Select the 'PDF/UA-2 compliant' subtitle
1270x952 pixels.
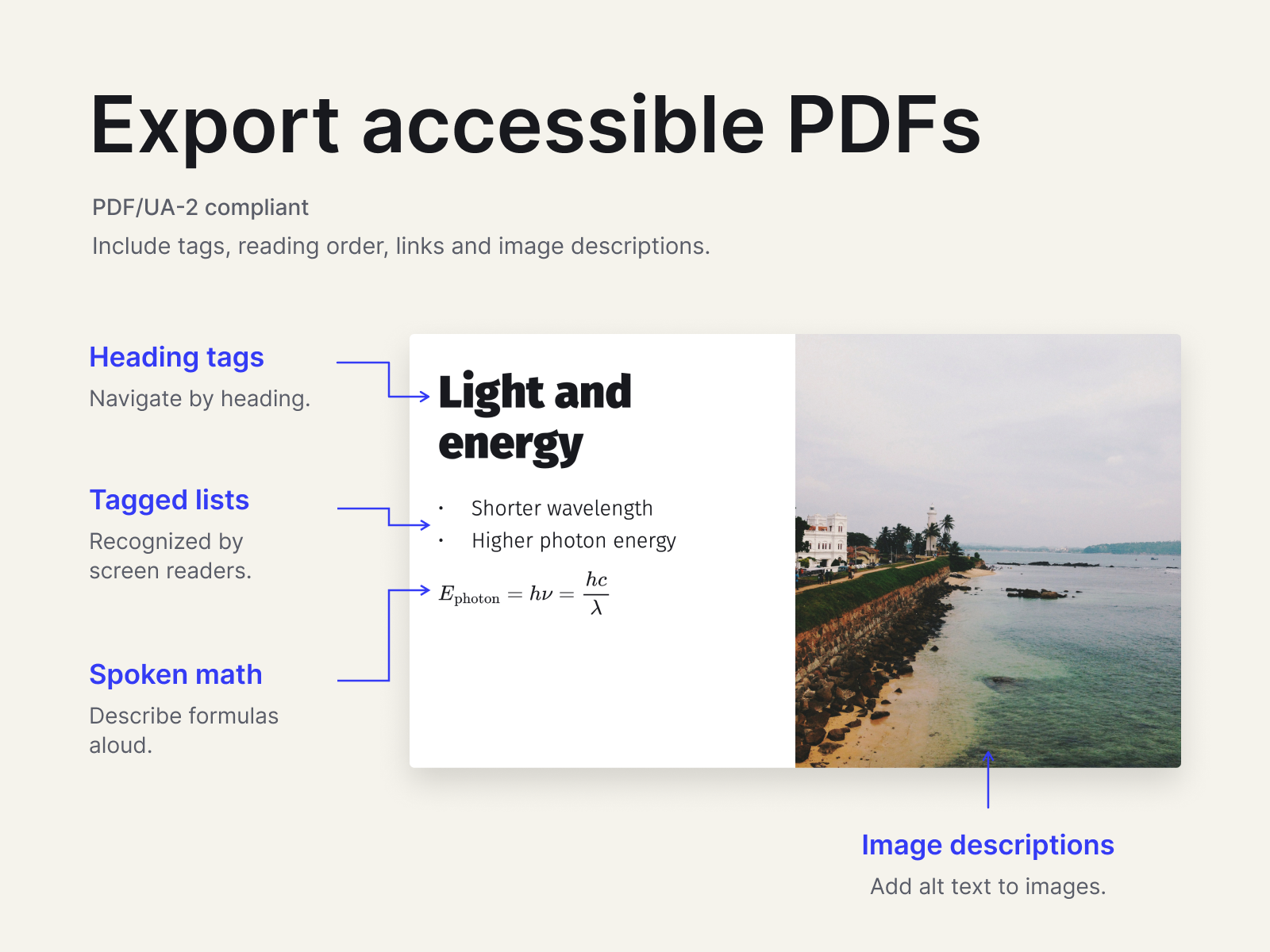click(200, 208)
